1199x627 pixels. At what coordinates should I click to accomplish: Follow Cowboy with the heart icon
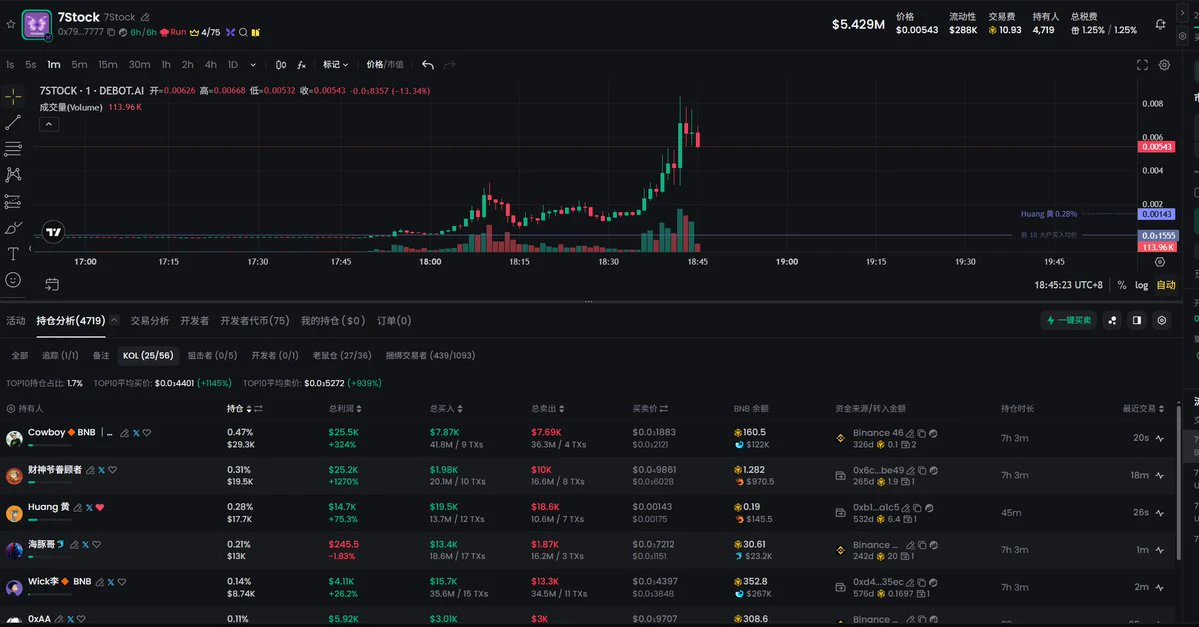coord(147,433)
